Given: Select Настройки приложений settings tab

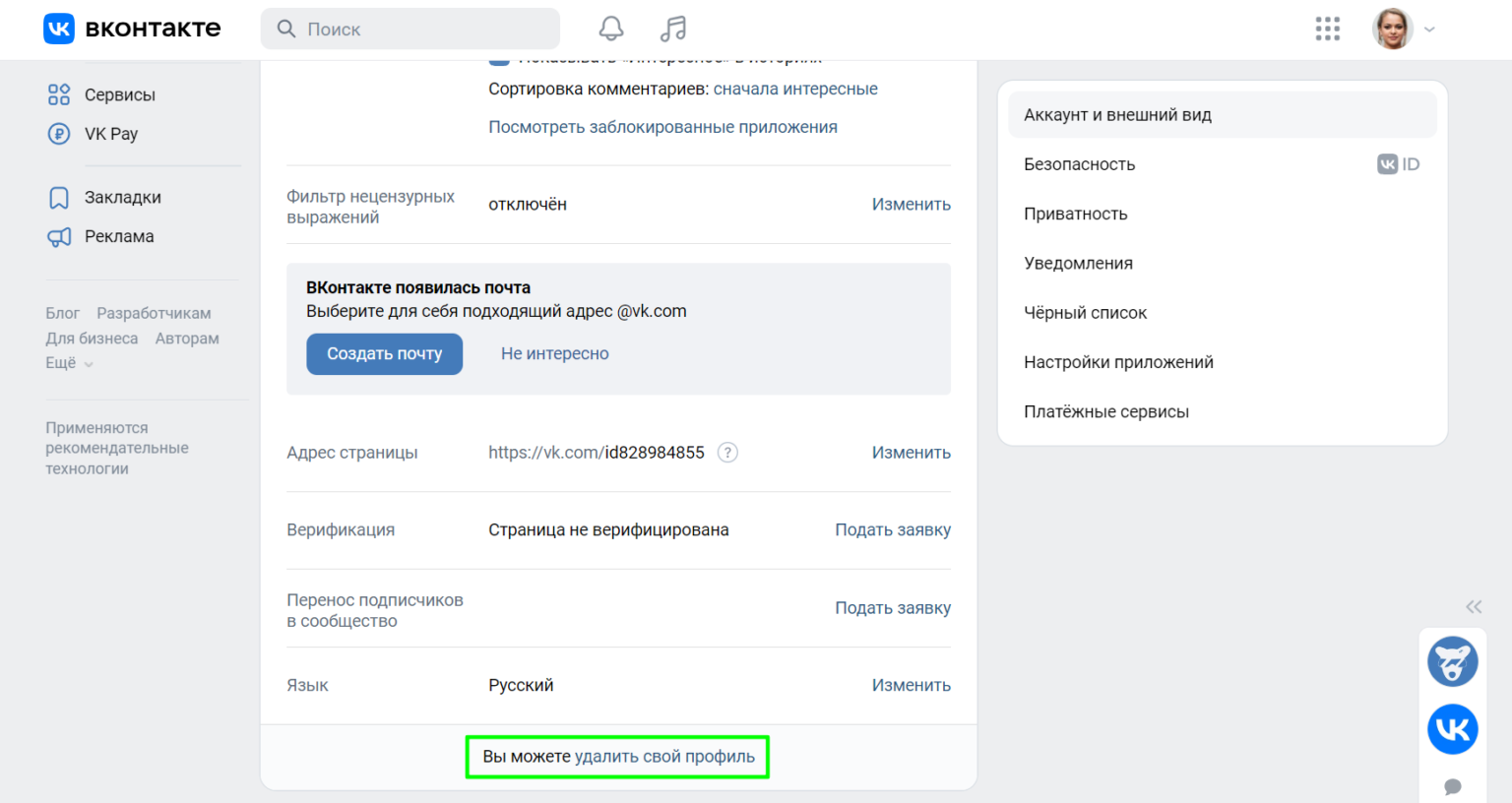Looking at the screenshot, I should pyautogui.click(x=1223, y=361).
